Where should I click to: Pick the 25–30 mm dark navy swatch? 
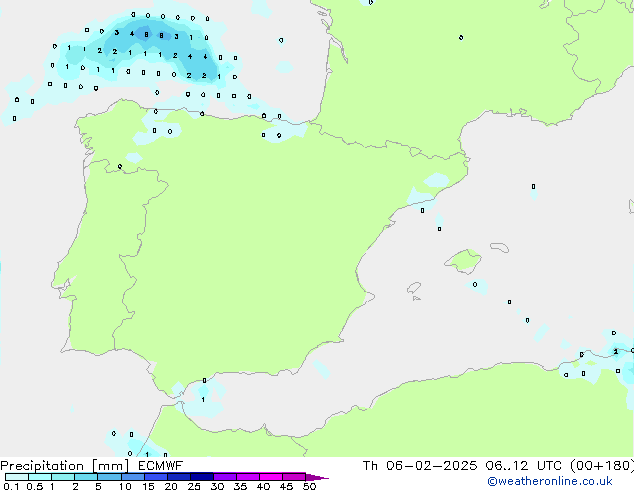tap(201, 477)
